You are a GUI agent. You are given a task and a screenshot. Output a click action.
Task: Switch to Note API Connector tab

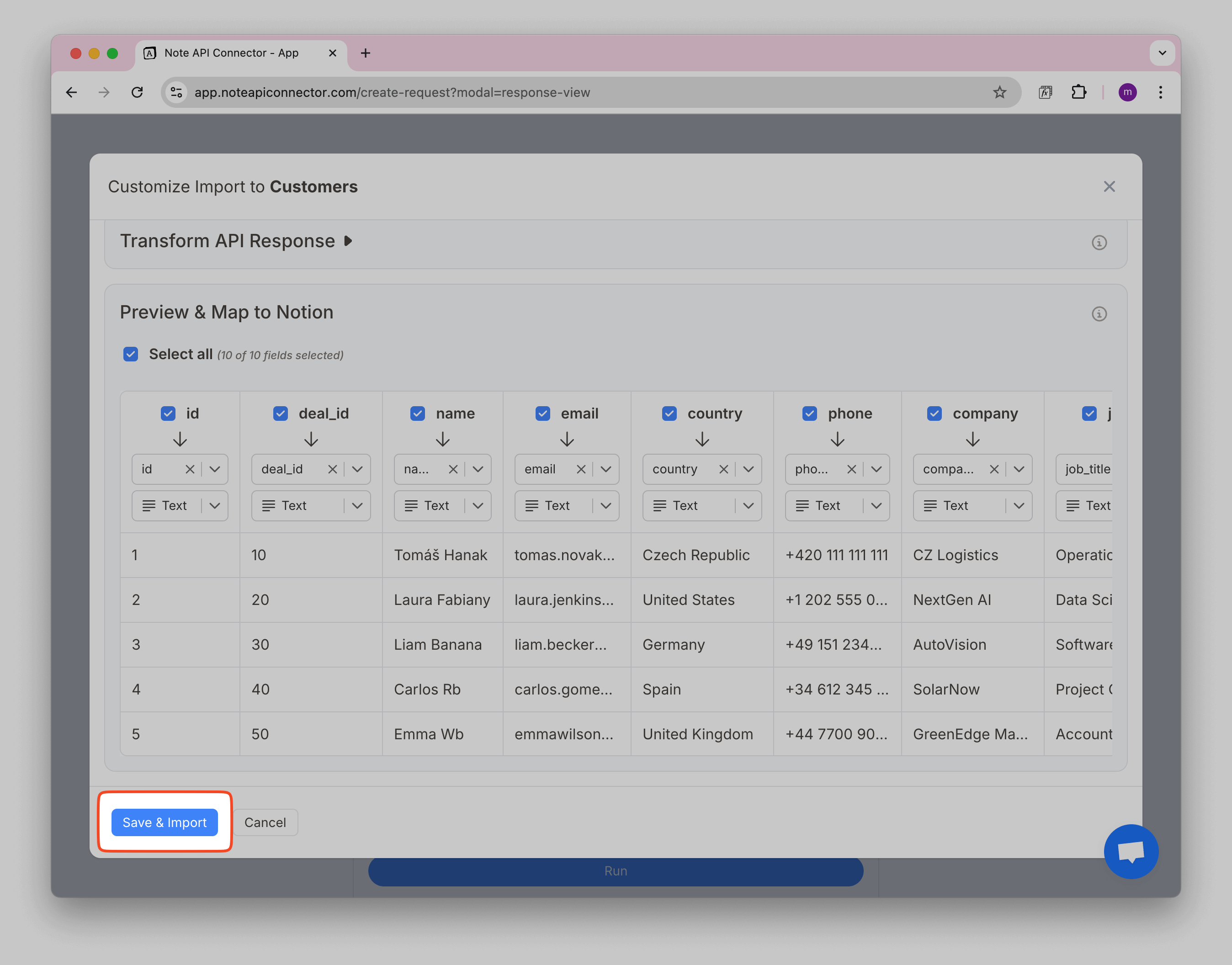232,53
